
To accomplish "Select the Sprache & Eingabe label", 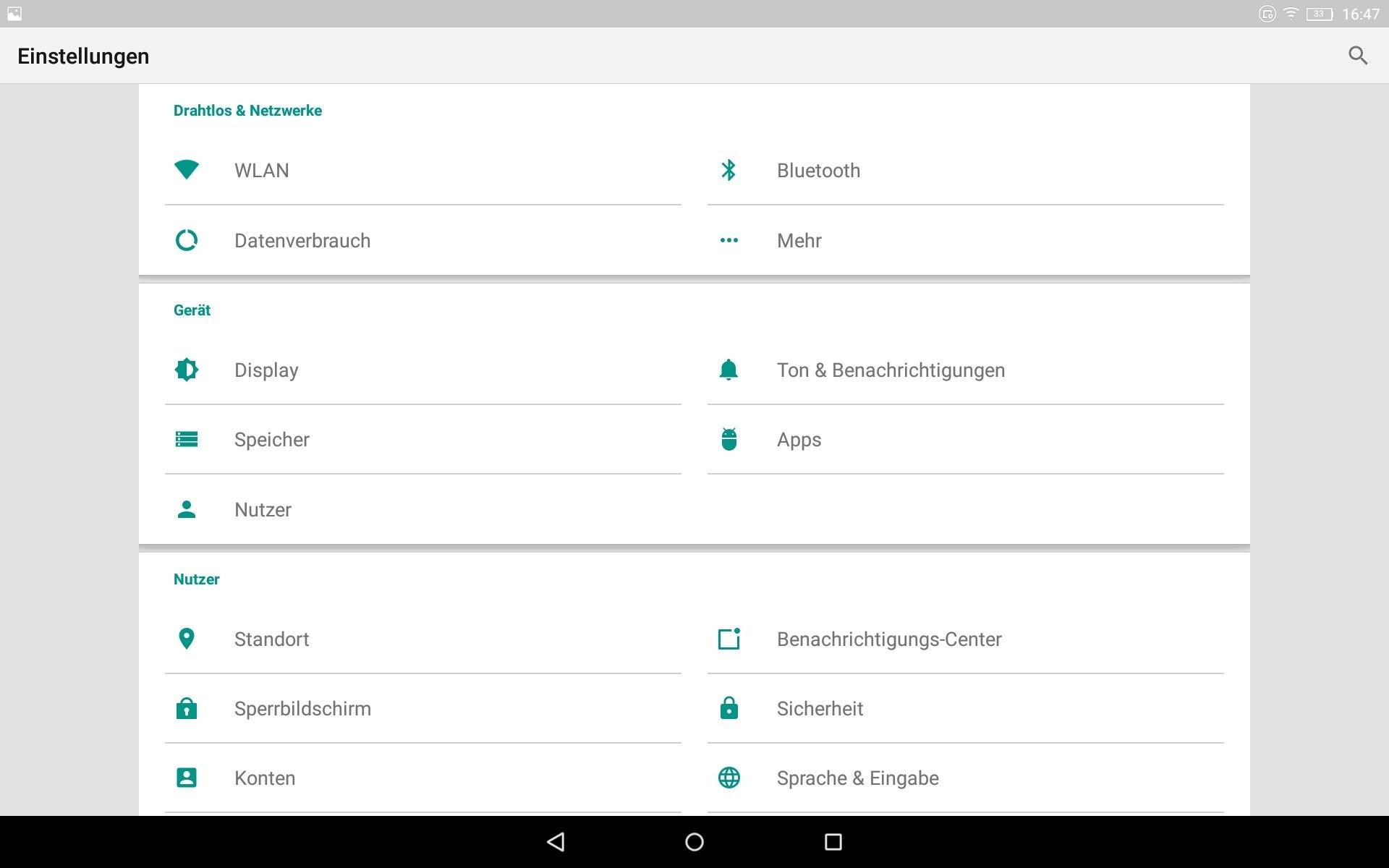I will (x=858, y=778).
